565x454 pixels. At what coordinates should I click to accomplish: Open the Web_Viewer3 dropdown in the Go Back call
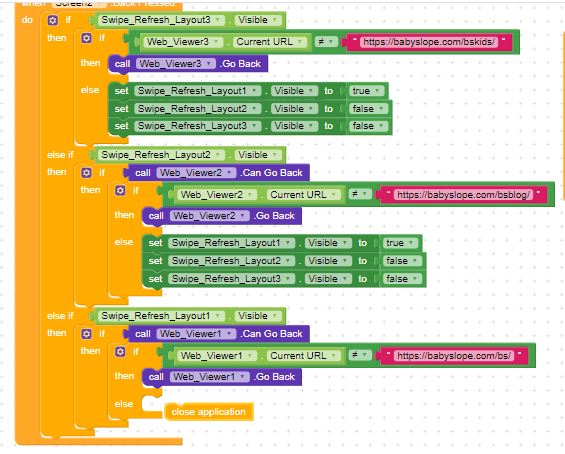(x=176, y=64)
